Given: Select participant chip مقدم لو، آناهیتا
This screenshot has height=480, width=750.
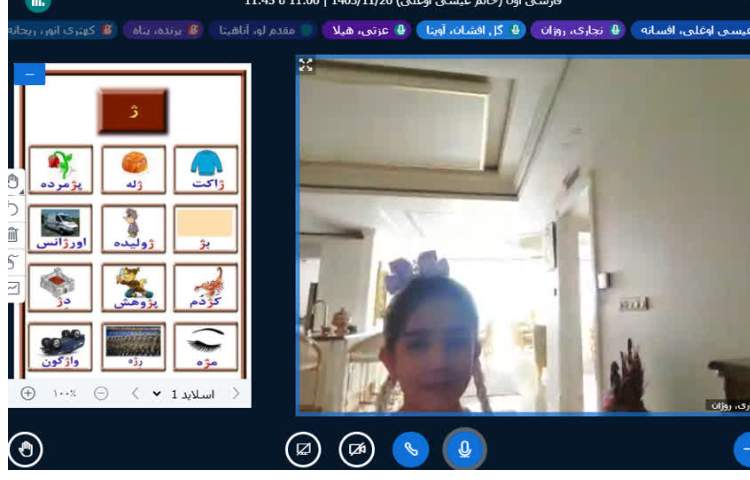Looking at the screenshot, I should click(x=262, y=30).
